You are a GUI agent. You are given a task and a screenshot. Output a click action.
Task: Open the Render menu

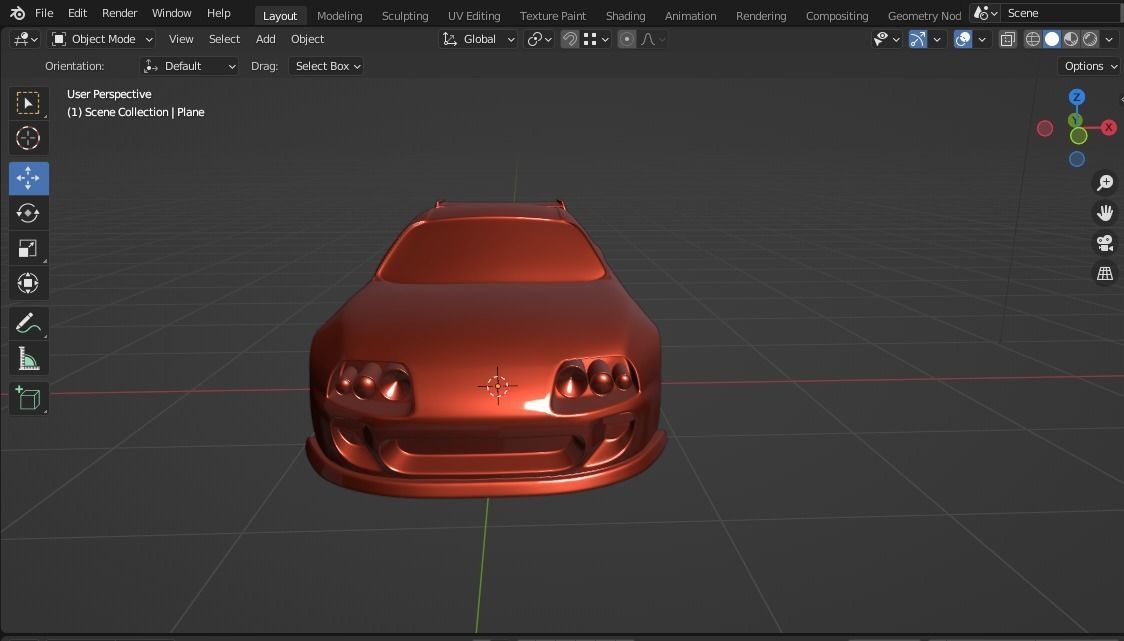pyautogui.click(x=120, y=13)
